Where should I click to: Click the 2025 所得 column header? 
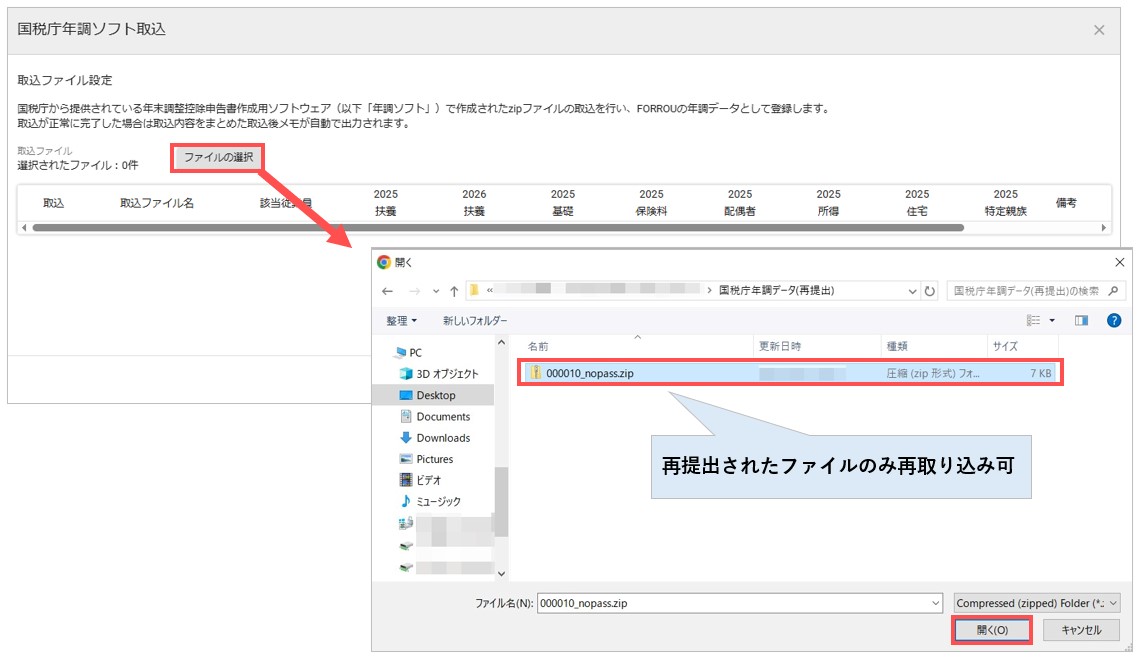(x=829, y=203)
